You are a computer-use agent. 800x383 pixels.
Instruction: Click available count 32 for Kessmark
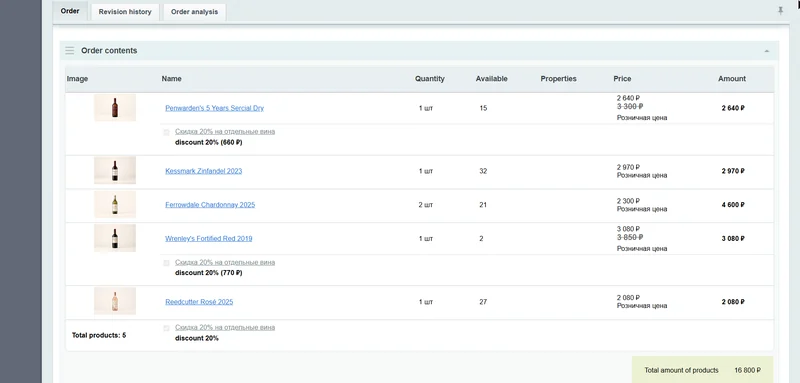click(x=483, y=171)
